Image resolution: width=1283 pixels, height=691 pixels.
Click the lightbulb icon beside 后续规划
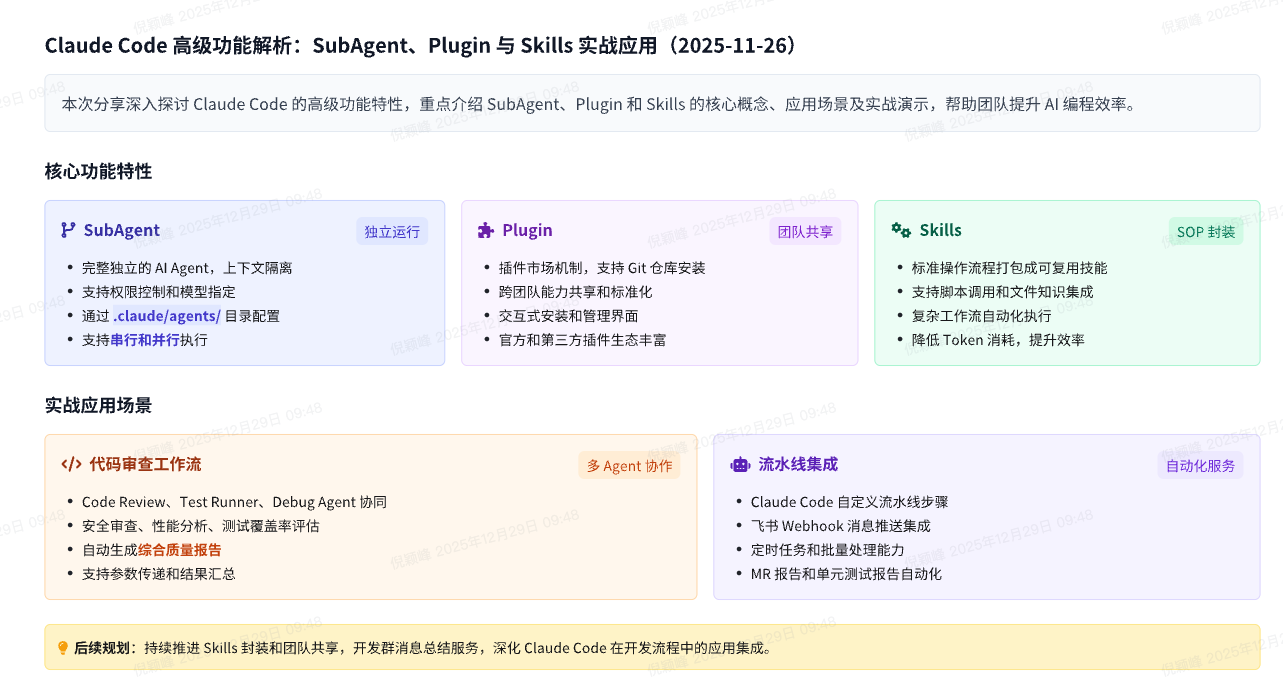point(63,648)
